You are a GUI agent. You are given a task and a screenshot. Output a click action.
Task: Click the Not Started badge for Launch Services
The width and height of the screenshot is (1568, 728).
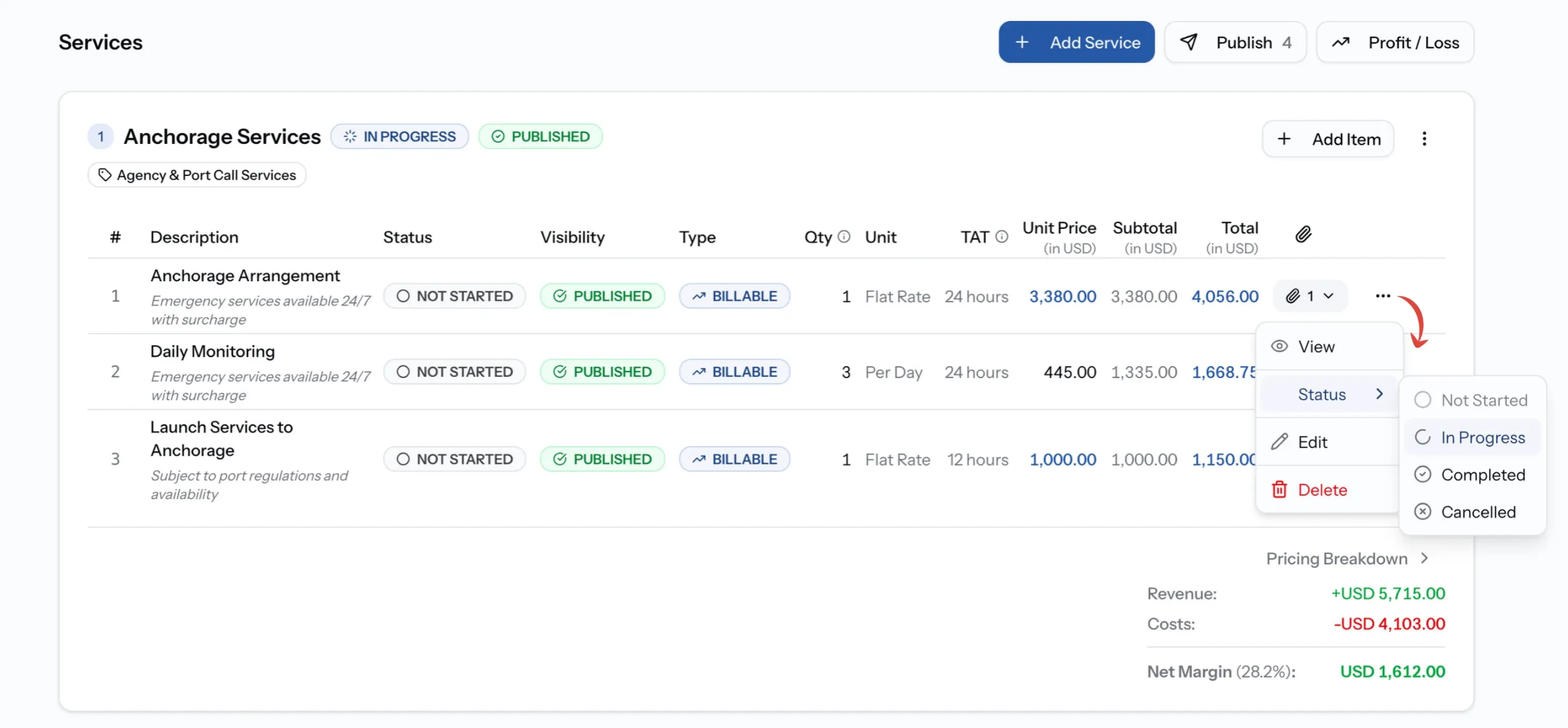[x=454, y=460]
